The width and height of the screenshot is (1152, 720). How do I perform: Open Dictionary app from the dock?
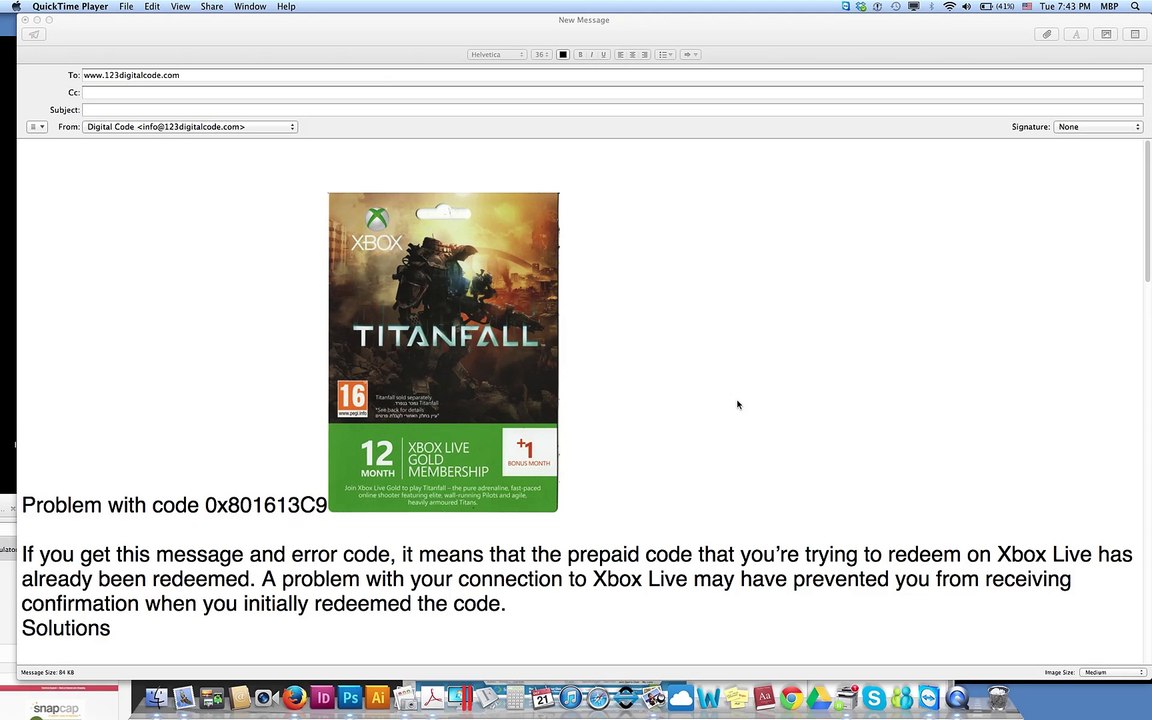pos(764,697)
